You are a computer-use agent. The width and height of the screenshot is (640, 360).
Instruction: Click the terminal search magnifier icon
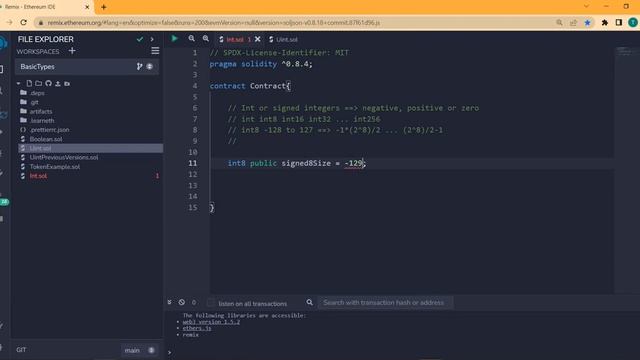pyautogui.click(x=309, y=302)
